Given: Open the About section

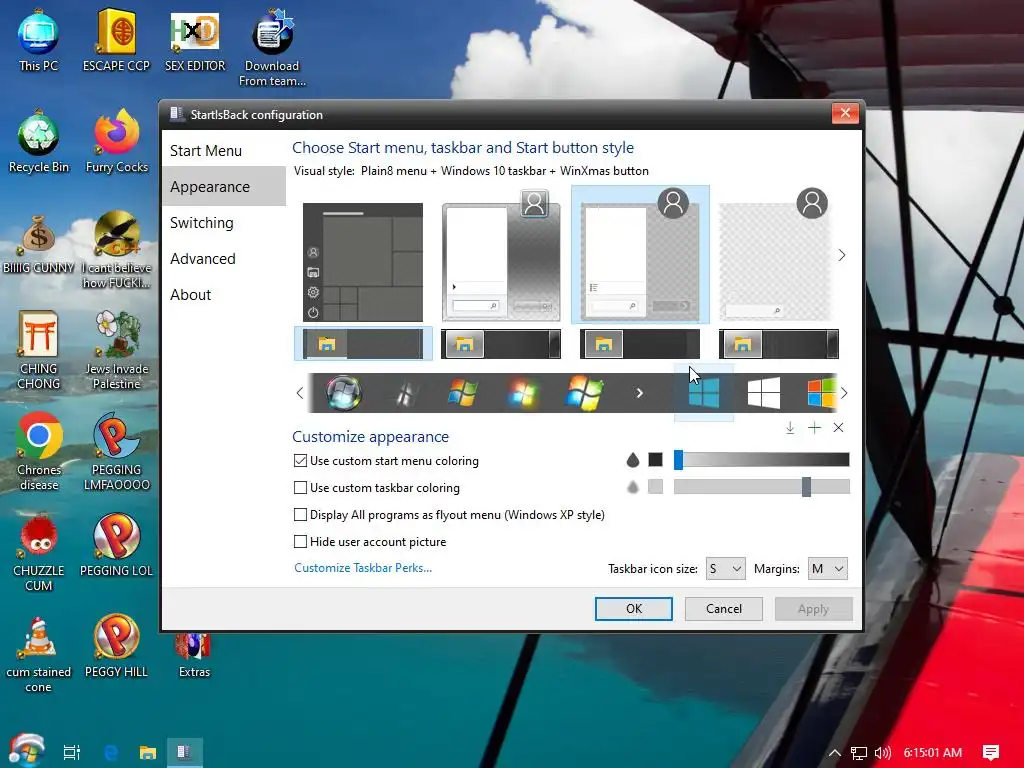Looking at the screenshot, I should point(223,295).
